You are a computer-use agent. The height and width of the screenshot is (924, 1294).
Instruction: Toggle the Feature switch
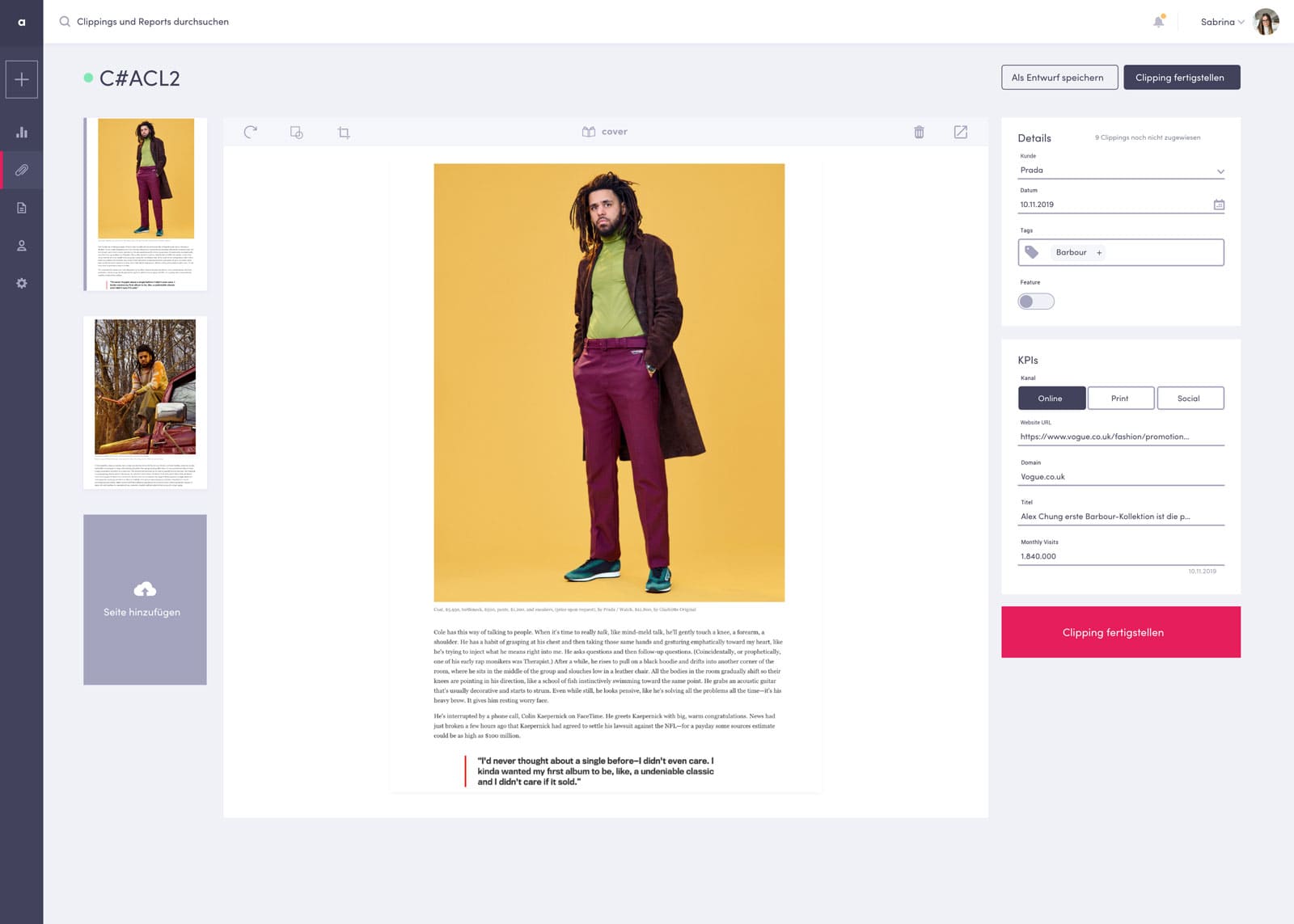click(x=1036, y=302)
